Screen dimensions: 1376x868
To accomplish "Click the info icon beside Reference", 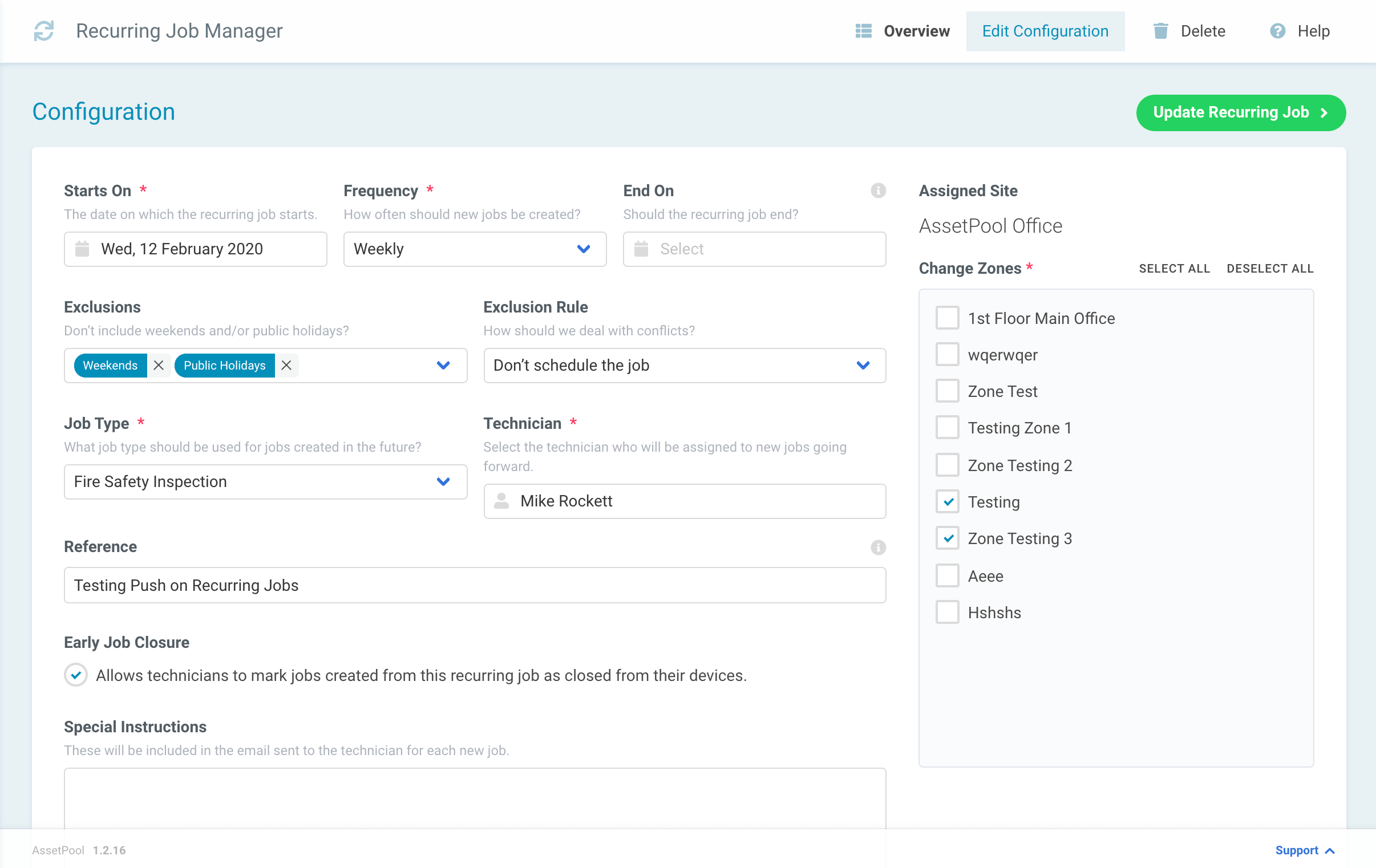I will coord(879,547).
